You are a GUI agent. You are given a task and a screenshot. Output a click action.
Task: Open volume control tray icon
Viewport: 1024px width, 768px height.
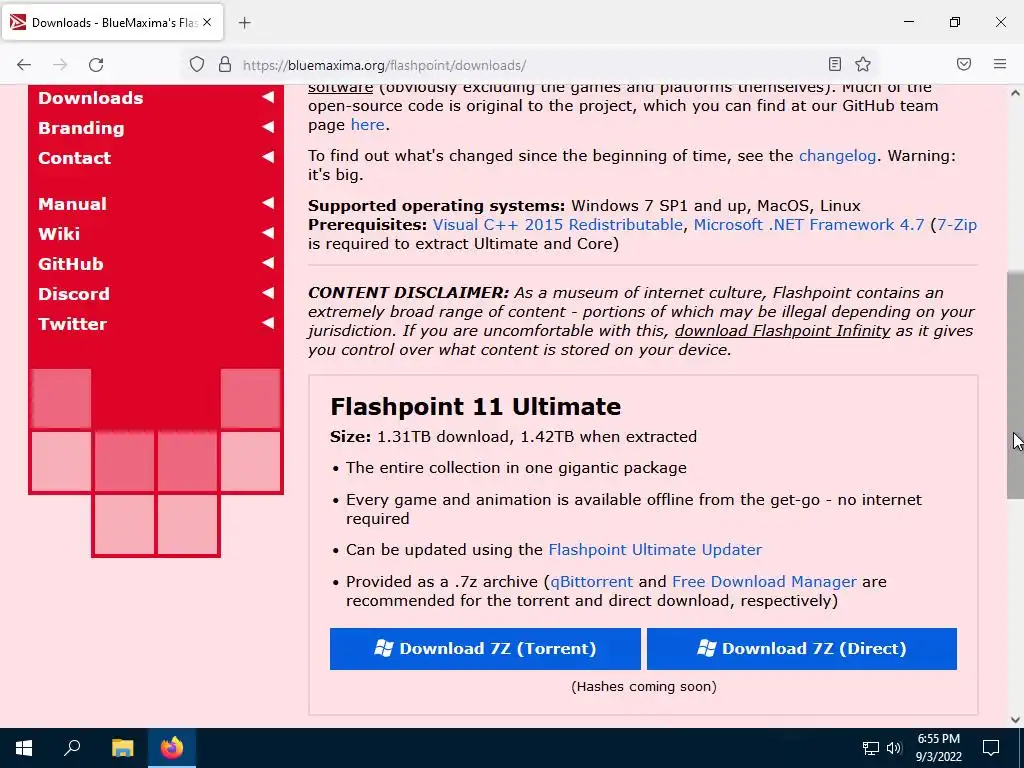[x=894, y=748]
